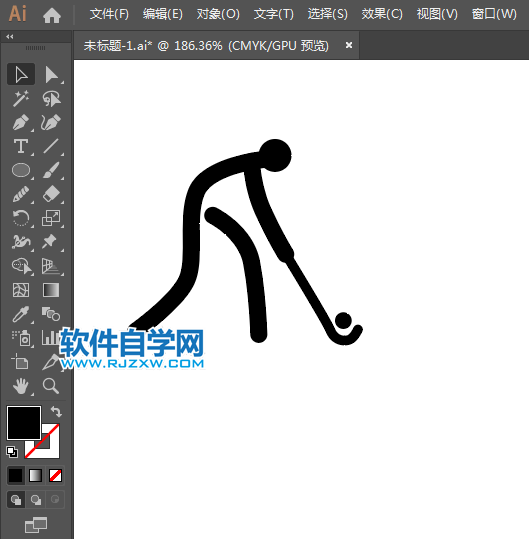Select the Eyedropper tool
529x539 pixels.
pos(21,314)
